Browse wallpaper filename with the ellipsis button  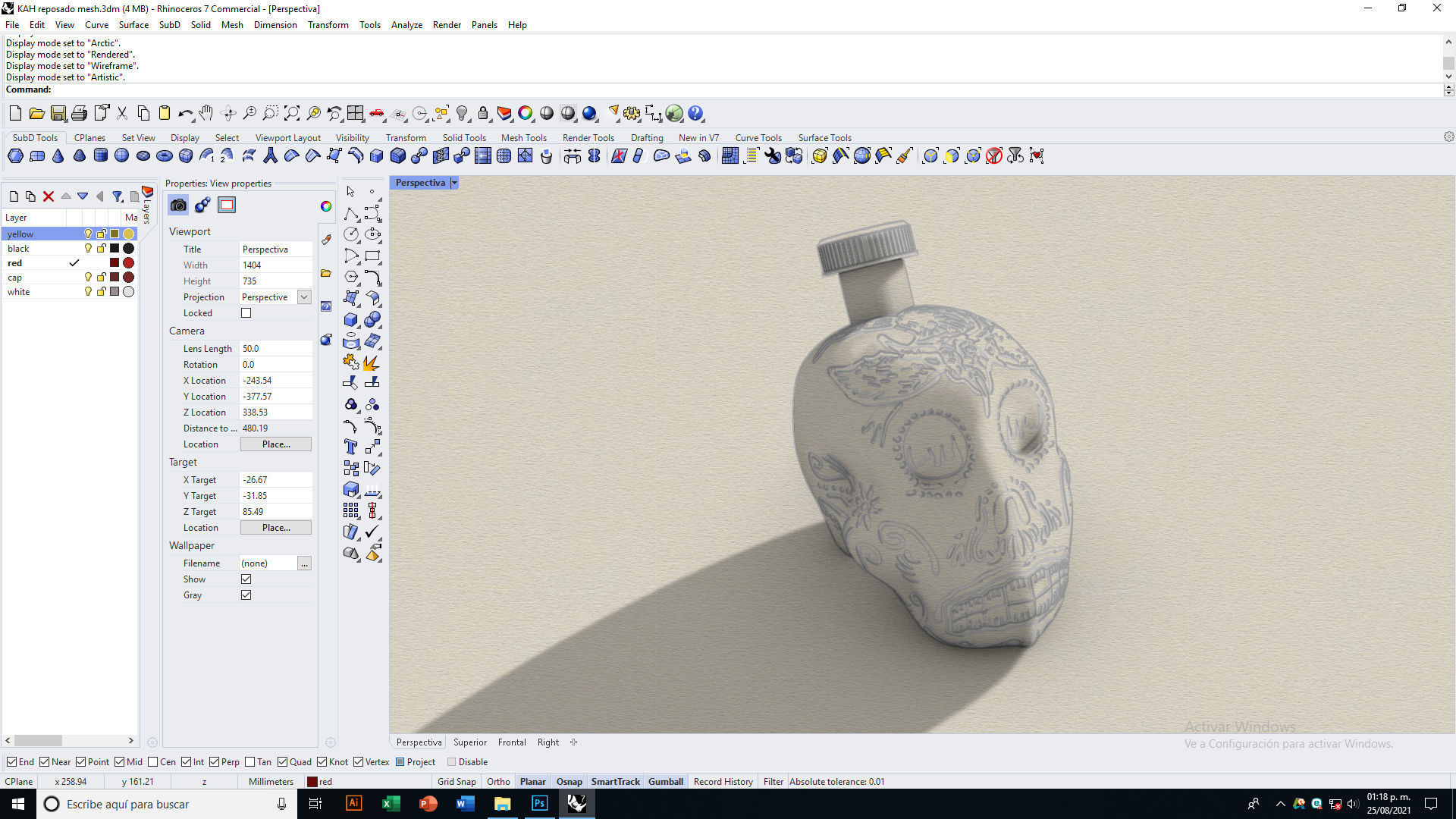304,563
